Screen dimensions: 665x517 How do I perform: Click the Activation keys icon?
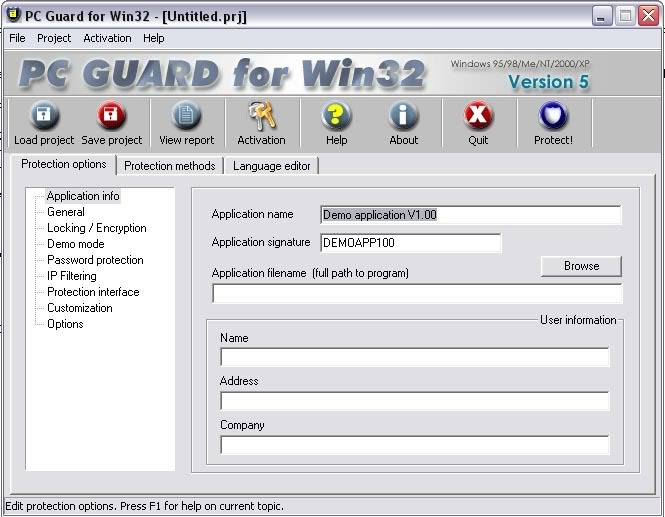click(x=262, y=115)
